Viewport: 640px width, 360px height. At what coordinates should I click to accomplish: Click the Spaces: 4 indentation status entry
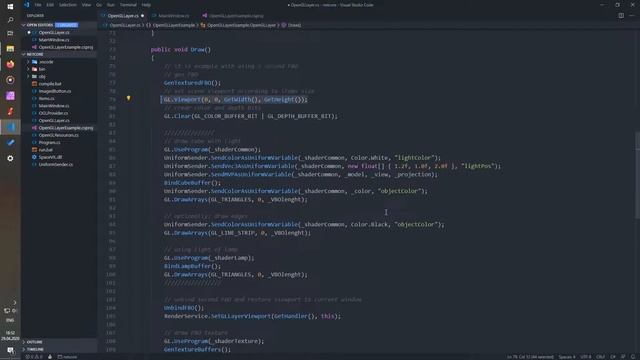coord(567,357)
